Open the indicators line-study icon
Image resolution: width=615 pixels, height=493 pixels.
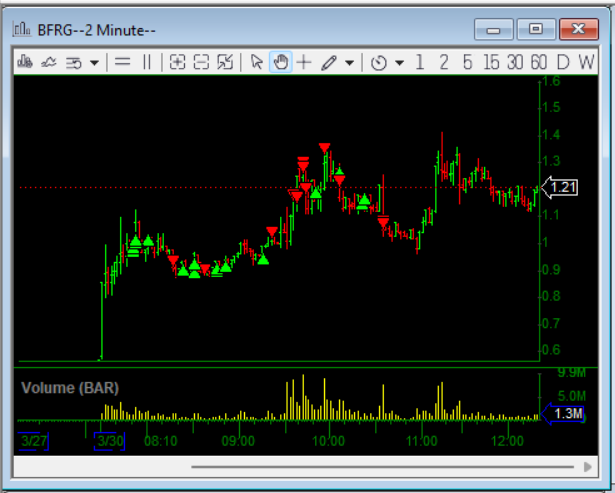pyautogui.click(x=49, y=62)
